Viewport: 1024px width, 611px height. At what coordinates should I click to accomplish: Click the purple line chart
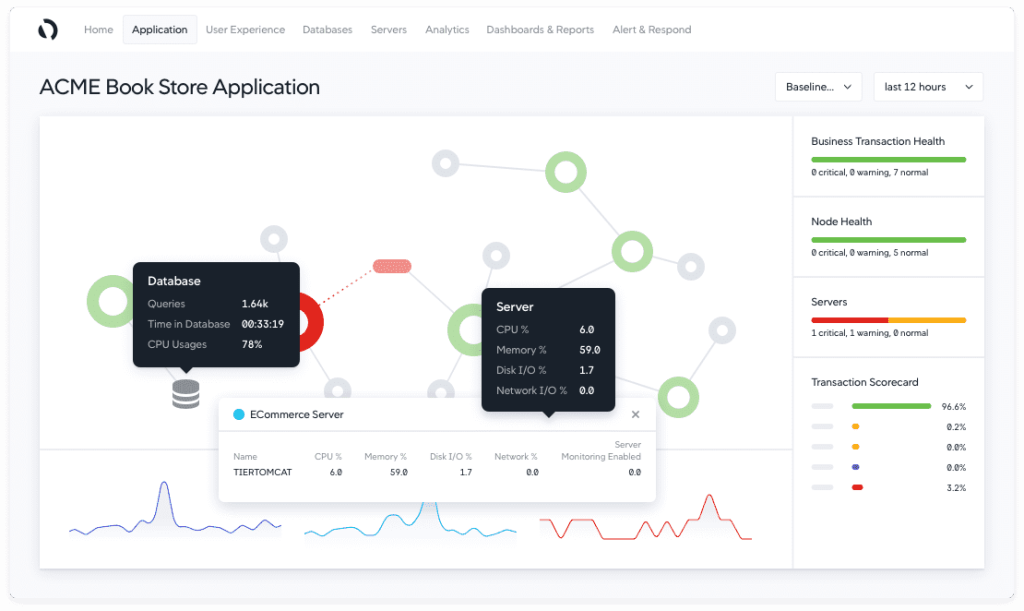pyautogui.click(x=175, y=509)
